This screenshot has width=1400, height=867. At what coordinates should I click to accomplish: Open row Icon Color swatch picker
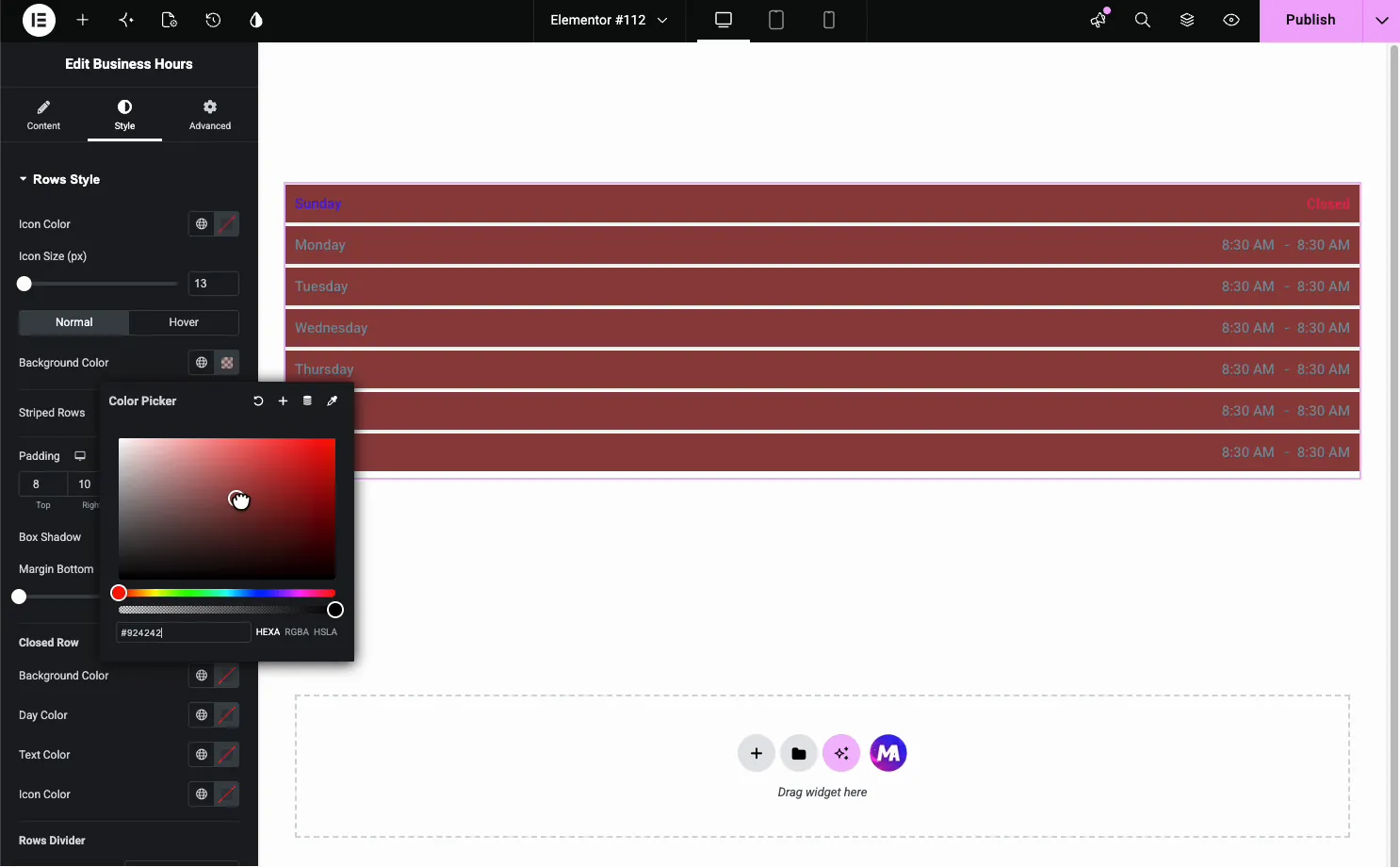[x=227, y=224]
